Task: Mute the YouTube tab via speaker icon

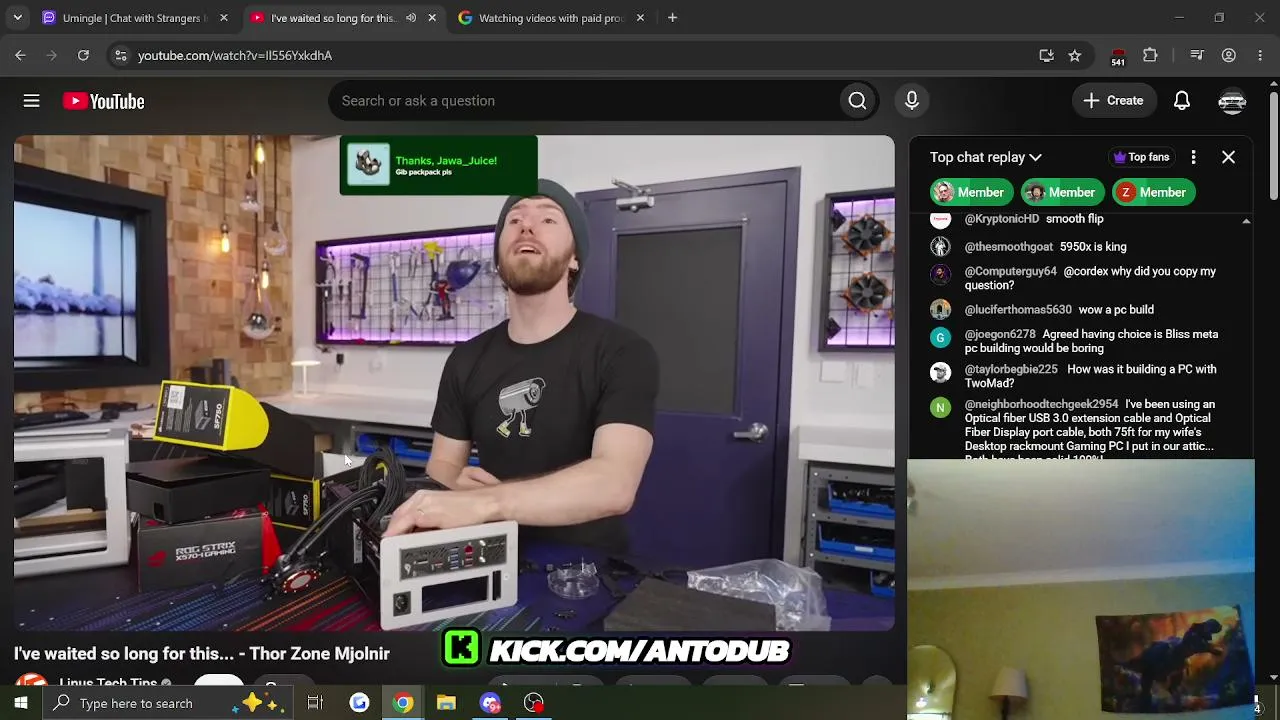Action: click(411, 18)
